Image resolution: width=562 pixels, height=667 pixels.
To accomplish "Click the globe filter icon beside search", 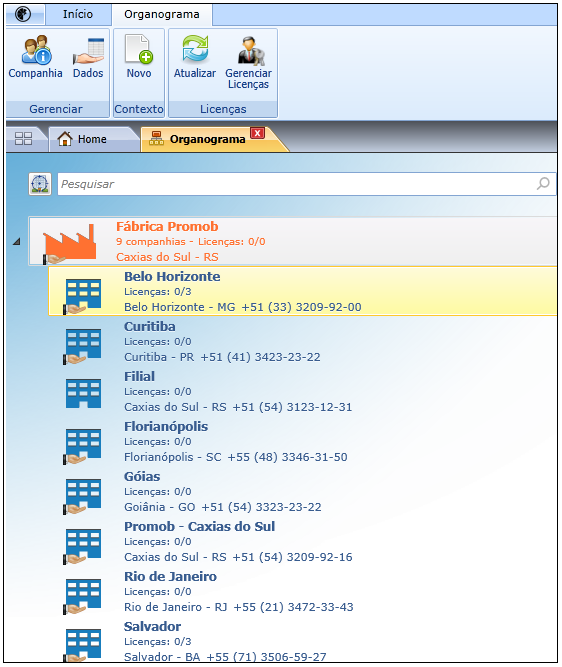I will (x=40, y=184).
